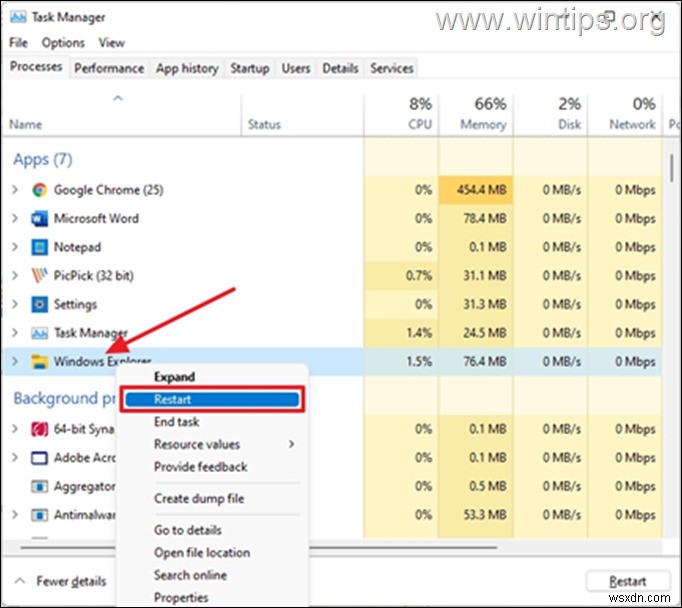
Task: Click the vertical scrollbar thumb
Action: [x=672, y=169]
